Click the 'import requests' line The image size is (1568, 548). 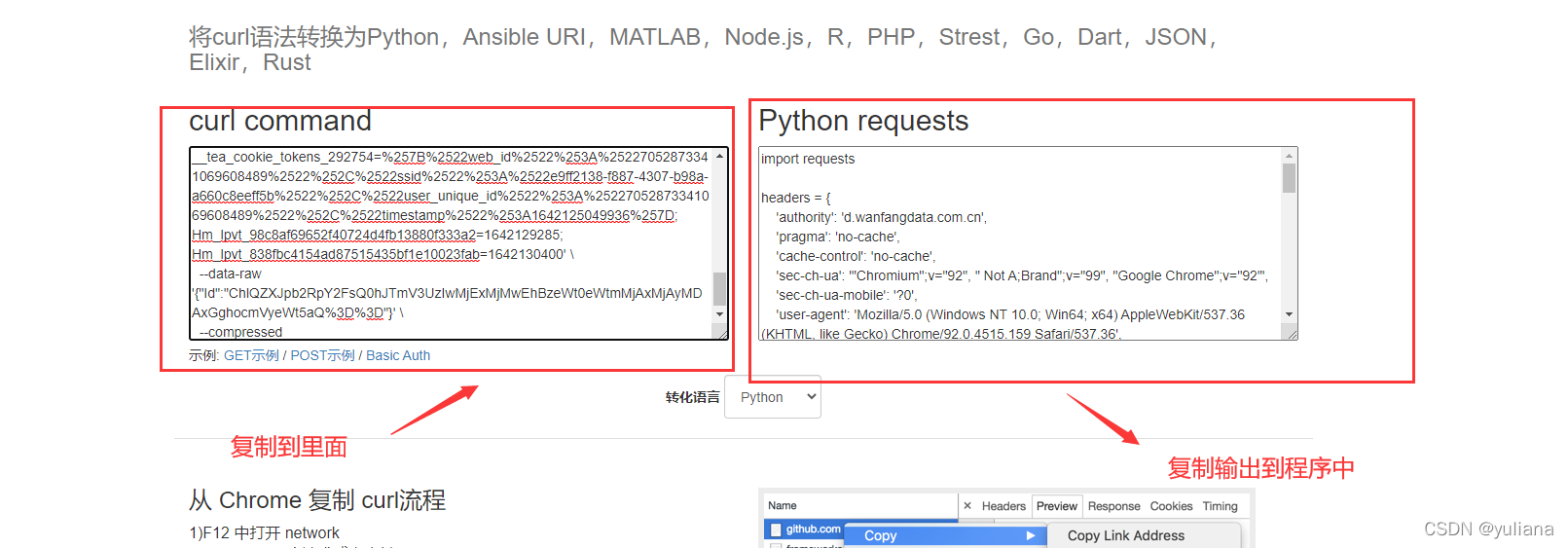click(808, 159)
